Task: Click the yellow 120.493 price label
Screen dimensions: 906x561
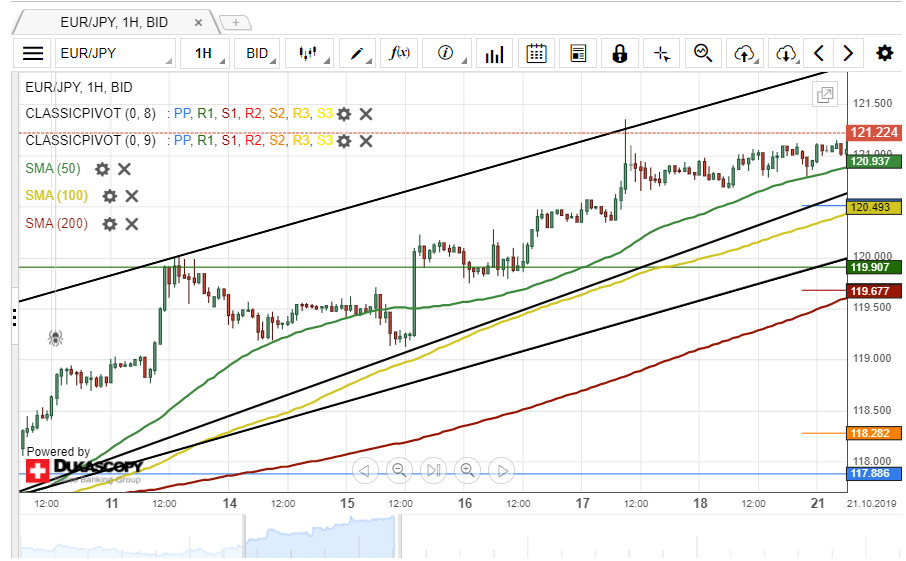Action: (x=874, y=207)
